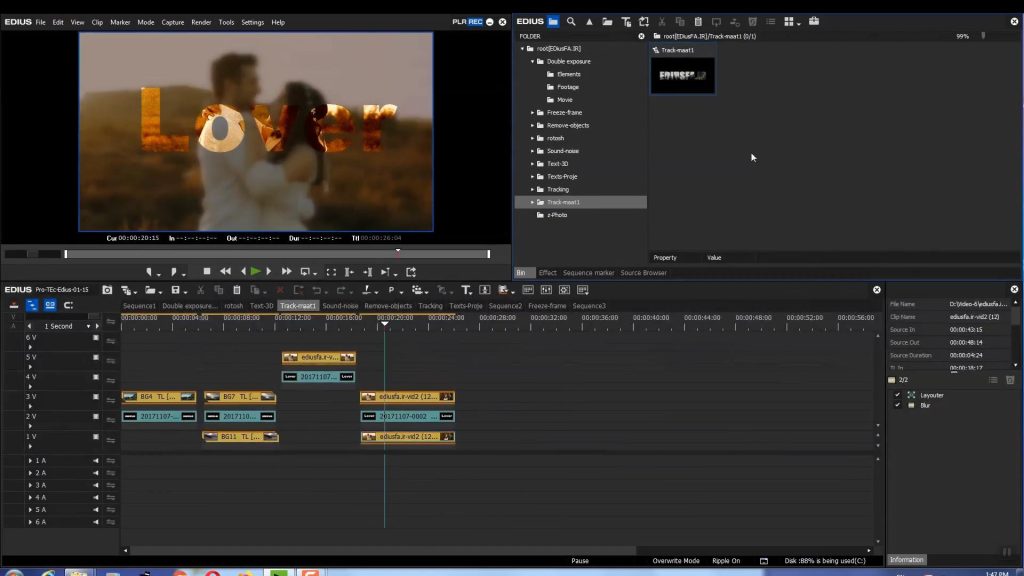Select the edusfa.ir-vid2 clip on 3 V track
The height and width of the screenshot is (576, 1024).
tap(408, 396)
